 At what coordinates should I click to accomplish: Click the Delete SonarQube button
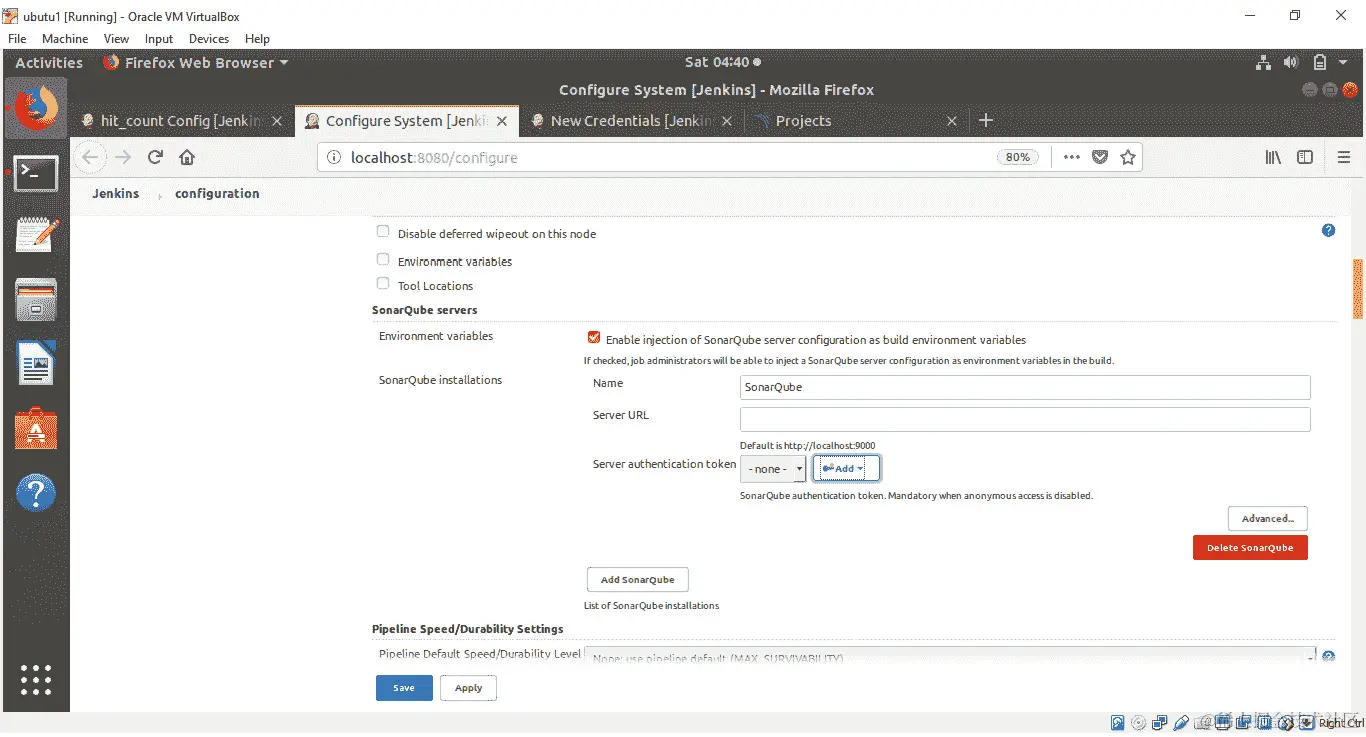pyautogui.click(x=1249, y=547)
